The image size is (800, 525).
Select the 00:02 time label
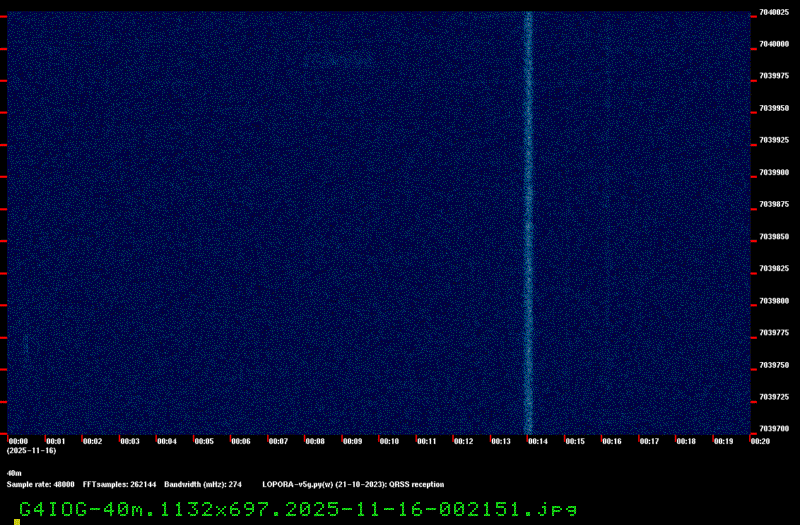click(92, 441)
